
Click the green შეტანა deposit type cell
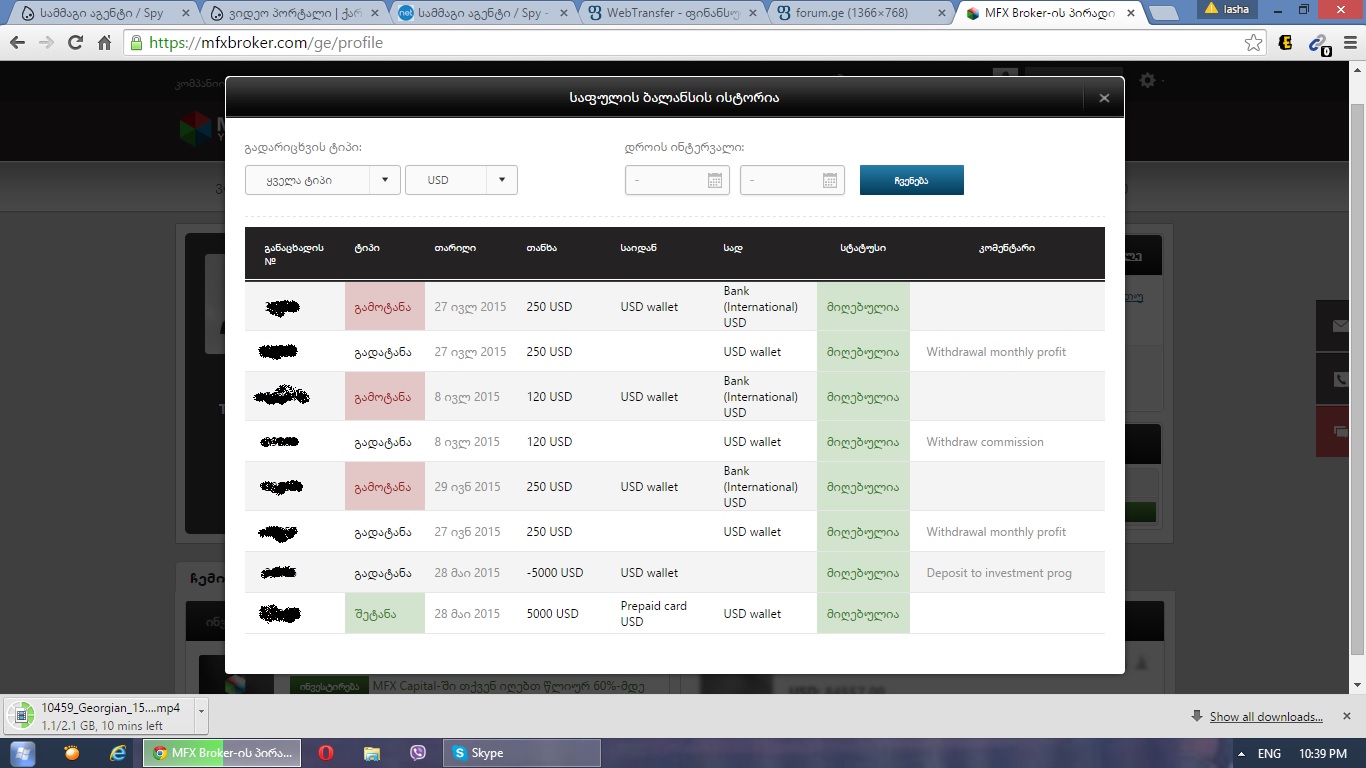coord(385,614)
